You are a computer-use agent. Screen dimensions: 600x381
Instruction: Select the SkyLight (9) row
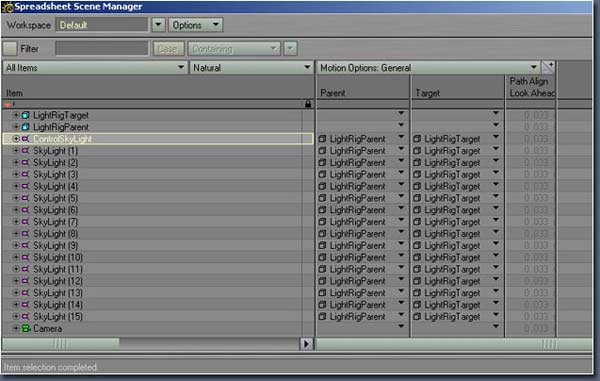point(158,246)
